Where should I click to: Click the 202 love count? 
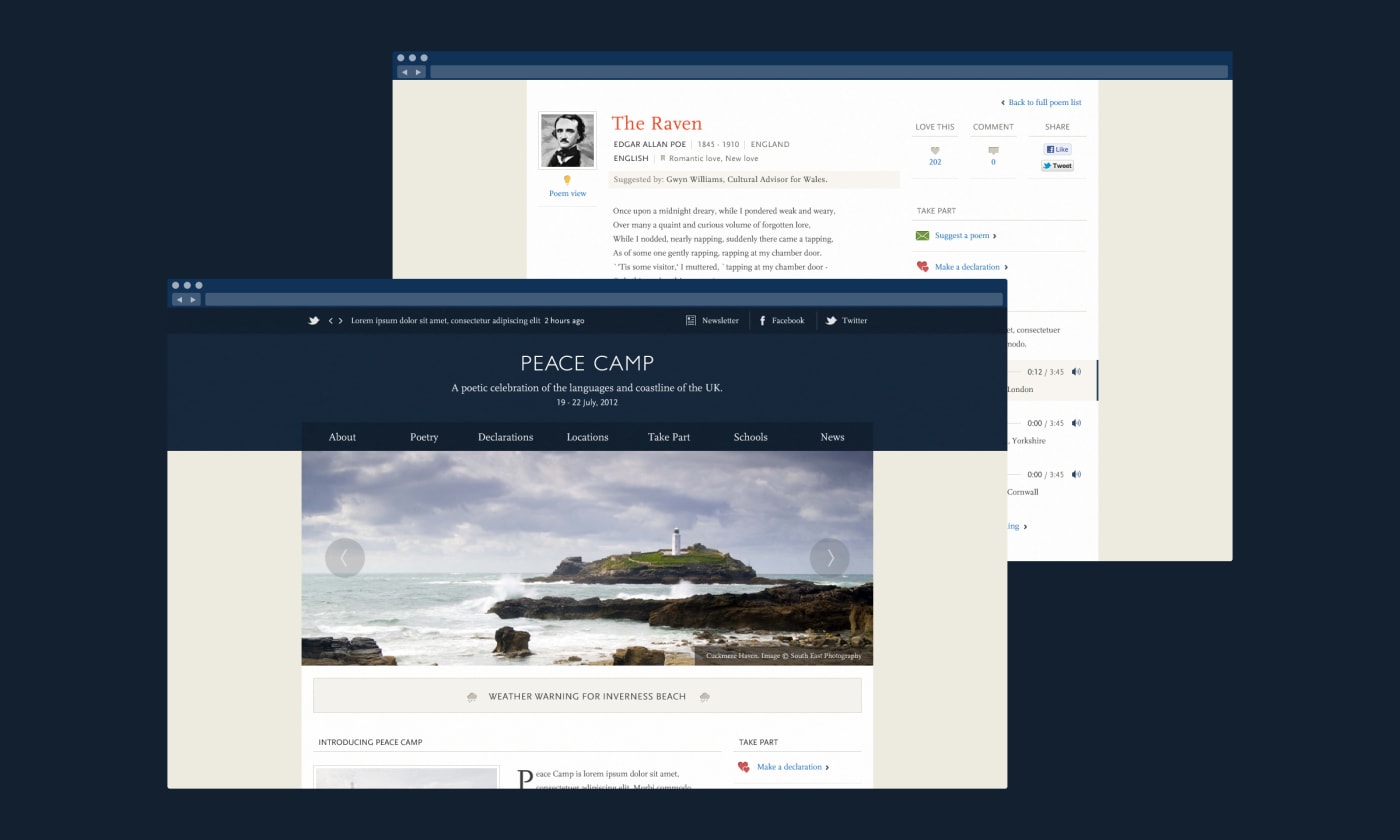[935, 162]
